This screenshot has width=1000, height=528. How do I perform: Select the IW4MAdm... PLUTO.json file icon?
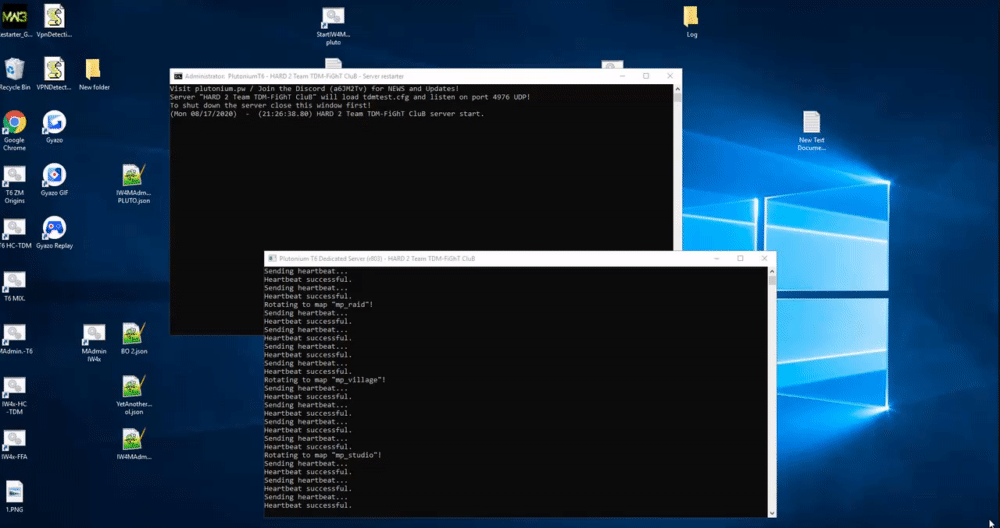coord(133,184)
